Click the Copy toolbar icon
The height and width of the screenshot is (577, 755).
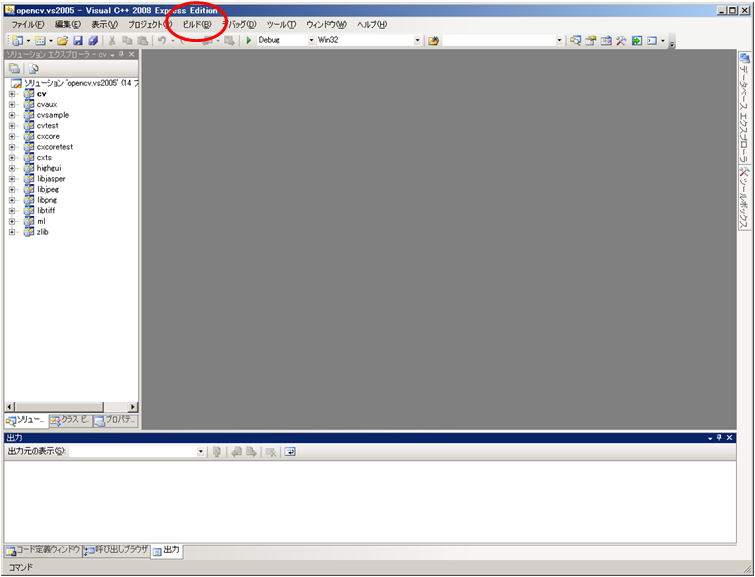(x=127, y=41)
